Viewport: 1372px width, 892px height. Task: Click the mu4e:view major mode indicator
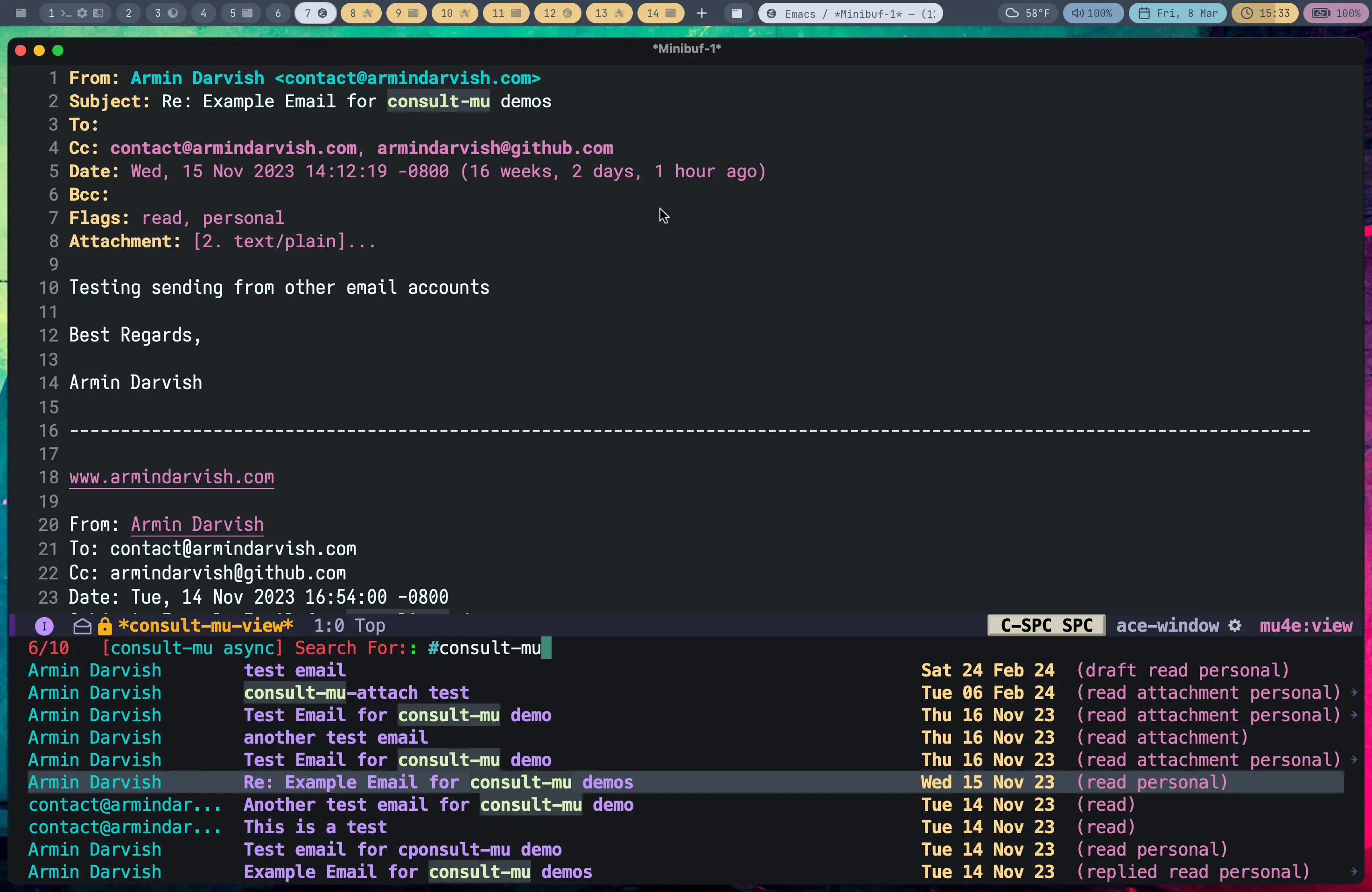point(1306,625)
